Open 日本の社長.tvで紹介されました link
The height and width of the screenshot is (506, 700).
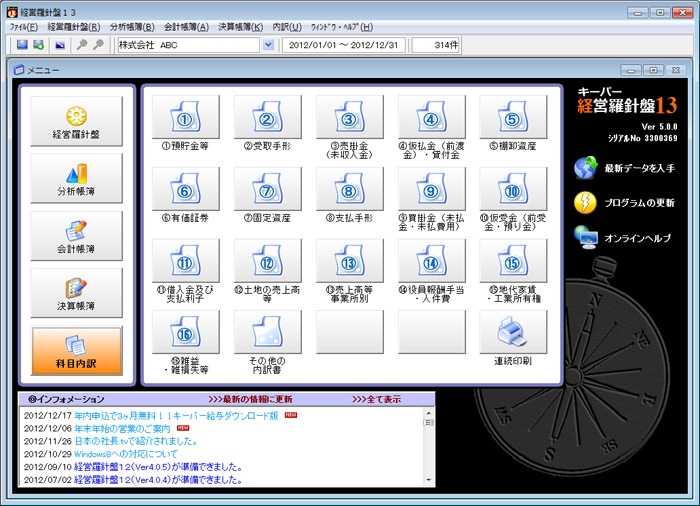(x=136, y=441)
